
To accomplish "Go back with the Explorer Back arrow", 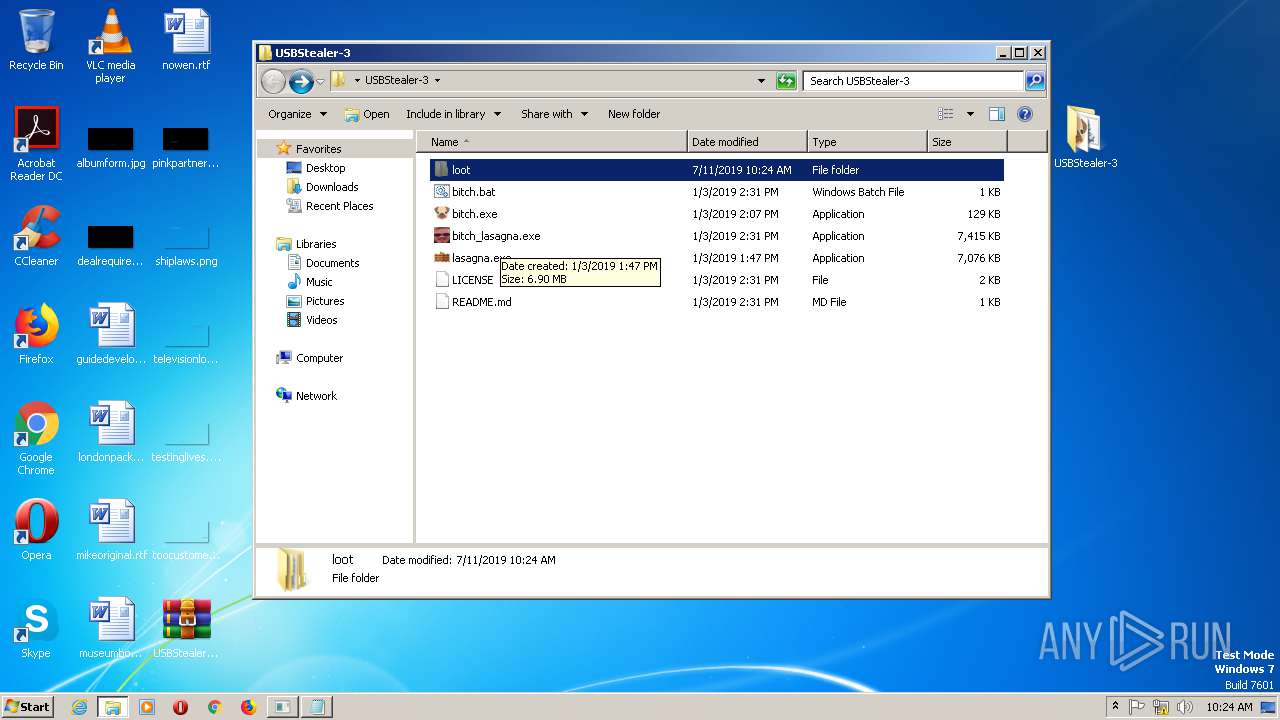I will click(x=273, y=81).
